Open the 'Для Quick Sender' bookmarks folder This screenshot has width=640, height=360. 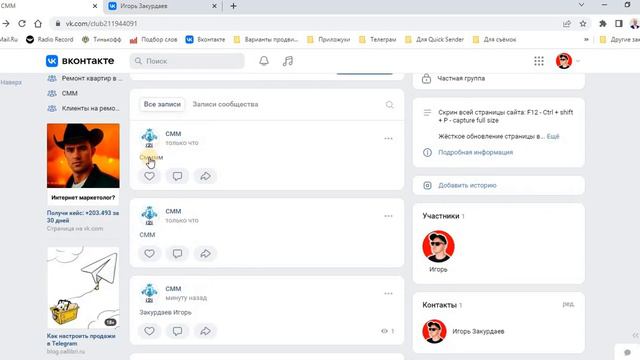(434, 40)
